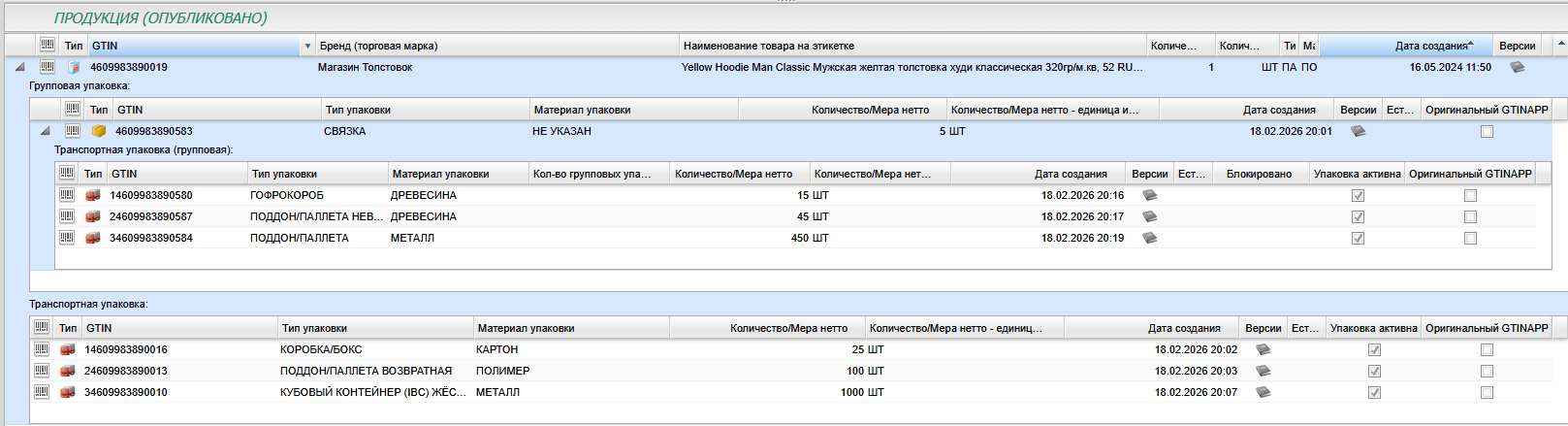The height and width of the screenshot is (426, 1568).
Task: Open GTIN column filter dropdown arrow
Action: (307, 46)
